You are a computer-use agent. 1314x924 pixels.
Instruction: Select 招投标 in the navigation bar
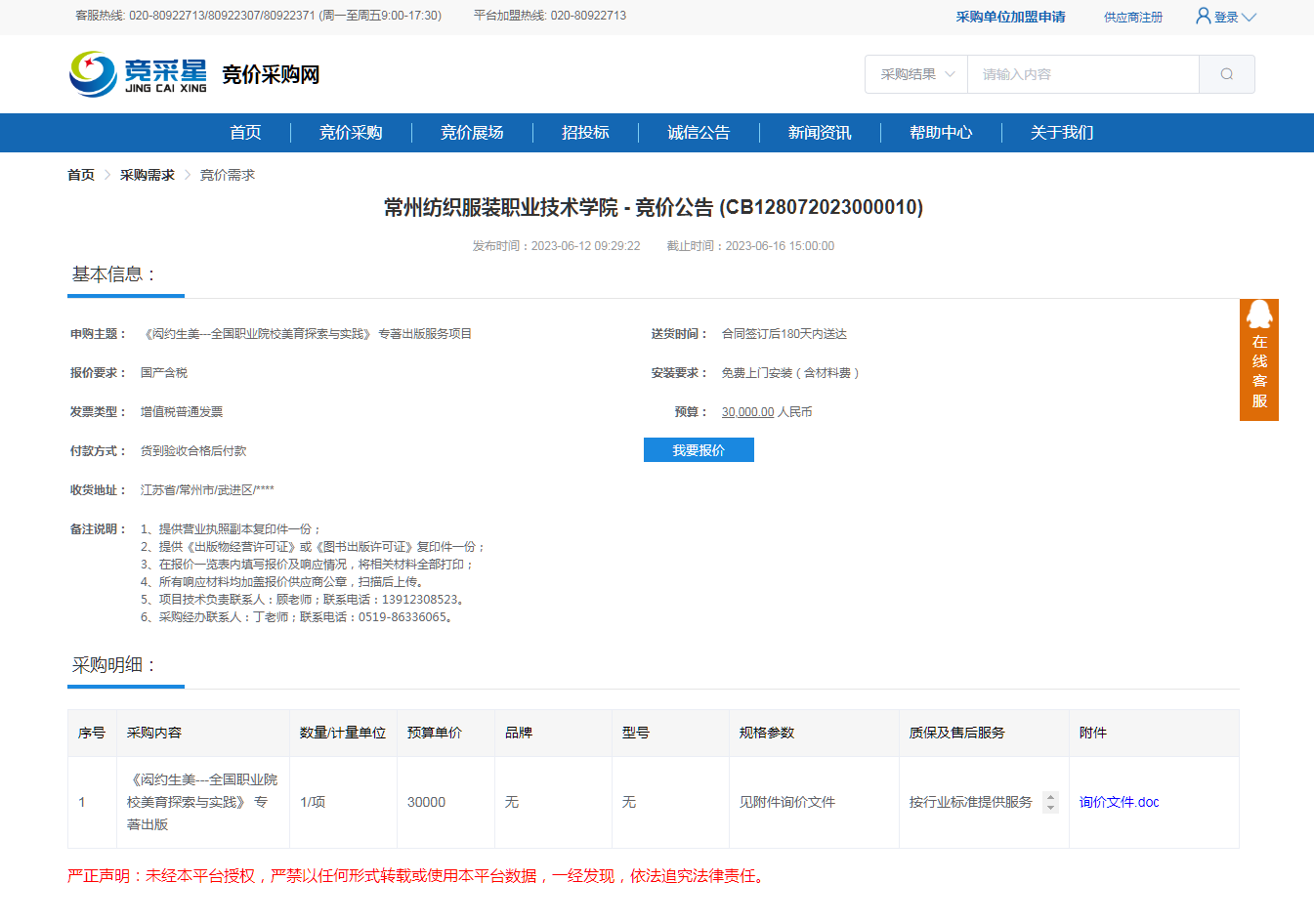pyautogui.click(x=585, y=133)
